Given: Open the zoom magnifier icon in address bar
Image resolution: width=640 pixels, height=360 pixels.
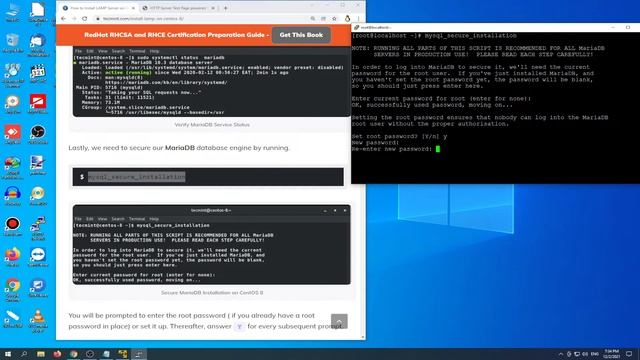Looking at the screenshot, I should click(313, 18).
